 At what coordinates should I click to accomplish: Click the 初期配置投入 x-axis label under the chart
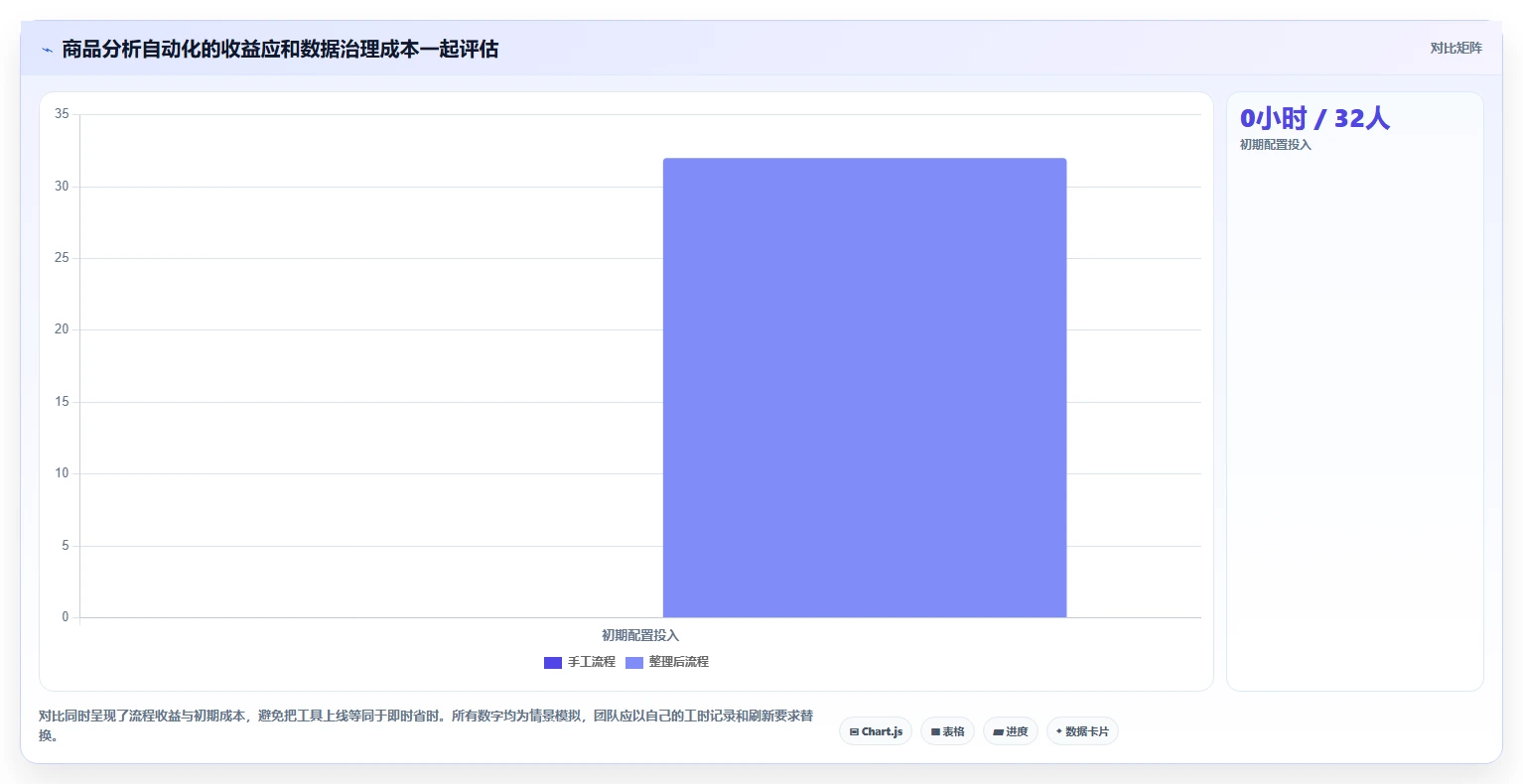tap(640, 635)
